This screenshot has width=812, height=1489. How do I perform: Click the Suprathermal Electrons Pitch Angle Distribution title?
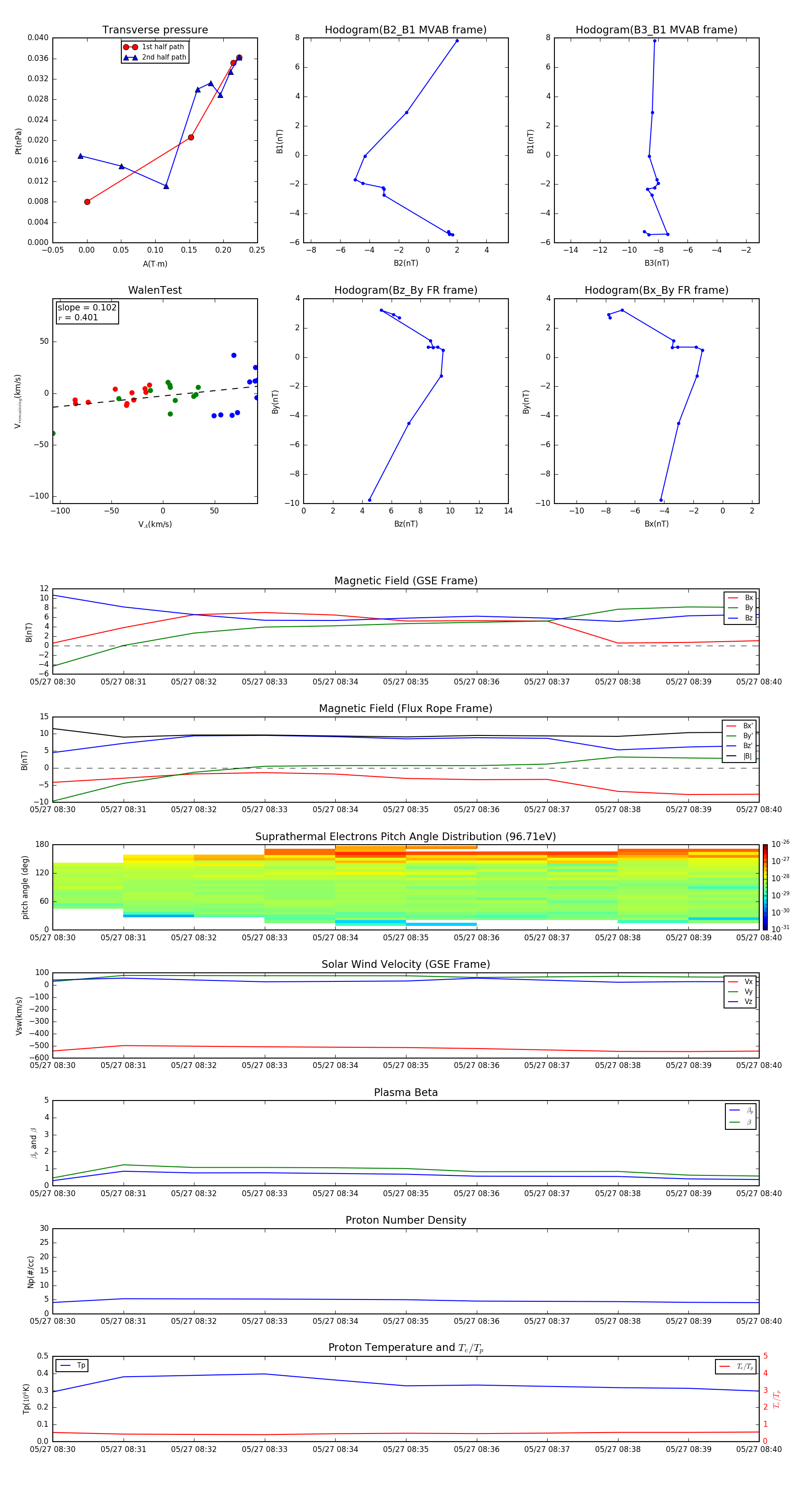[x=406, y=837]
